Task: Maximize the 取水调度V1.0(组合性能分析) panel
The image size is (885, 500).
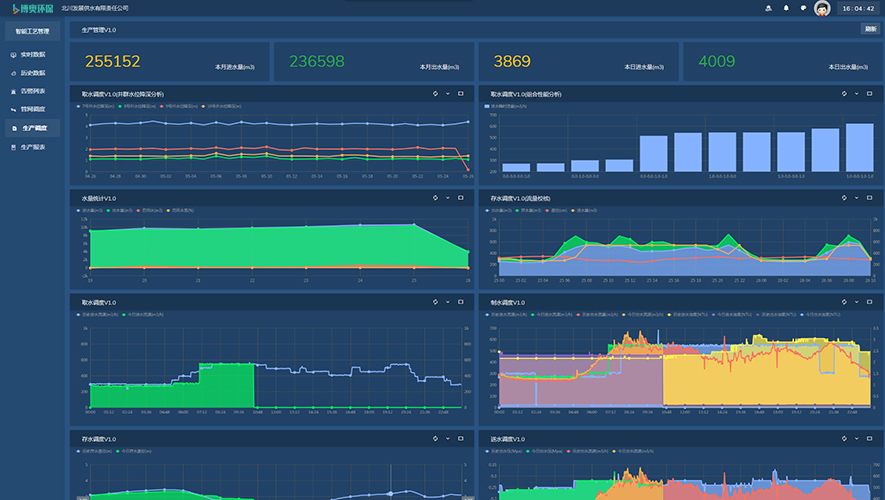Action: click(869, 94)
